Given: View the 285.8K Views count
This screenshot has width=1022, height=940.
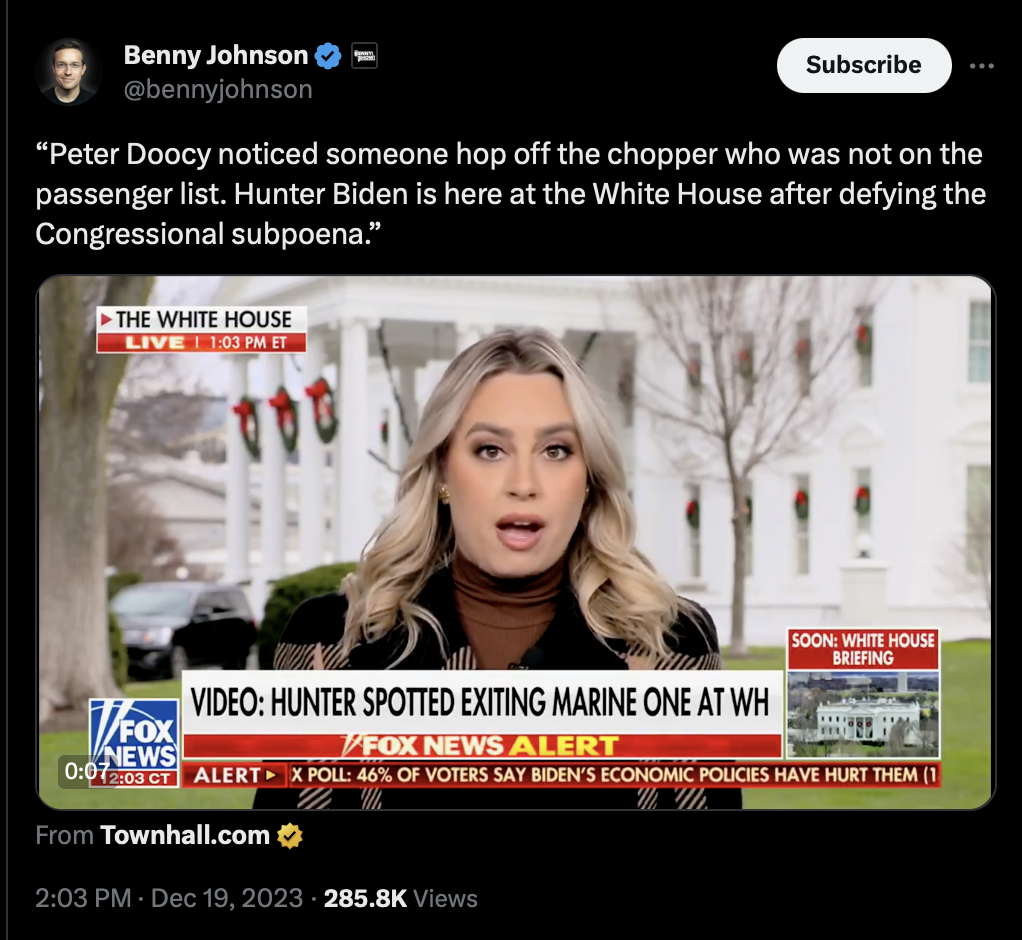Looking at the screenshot, I should (400, 898).
